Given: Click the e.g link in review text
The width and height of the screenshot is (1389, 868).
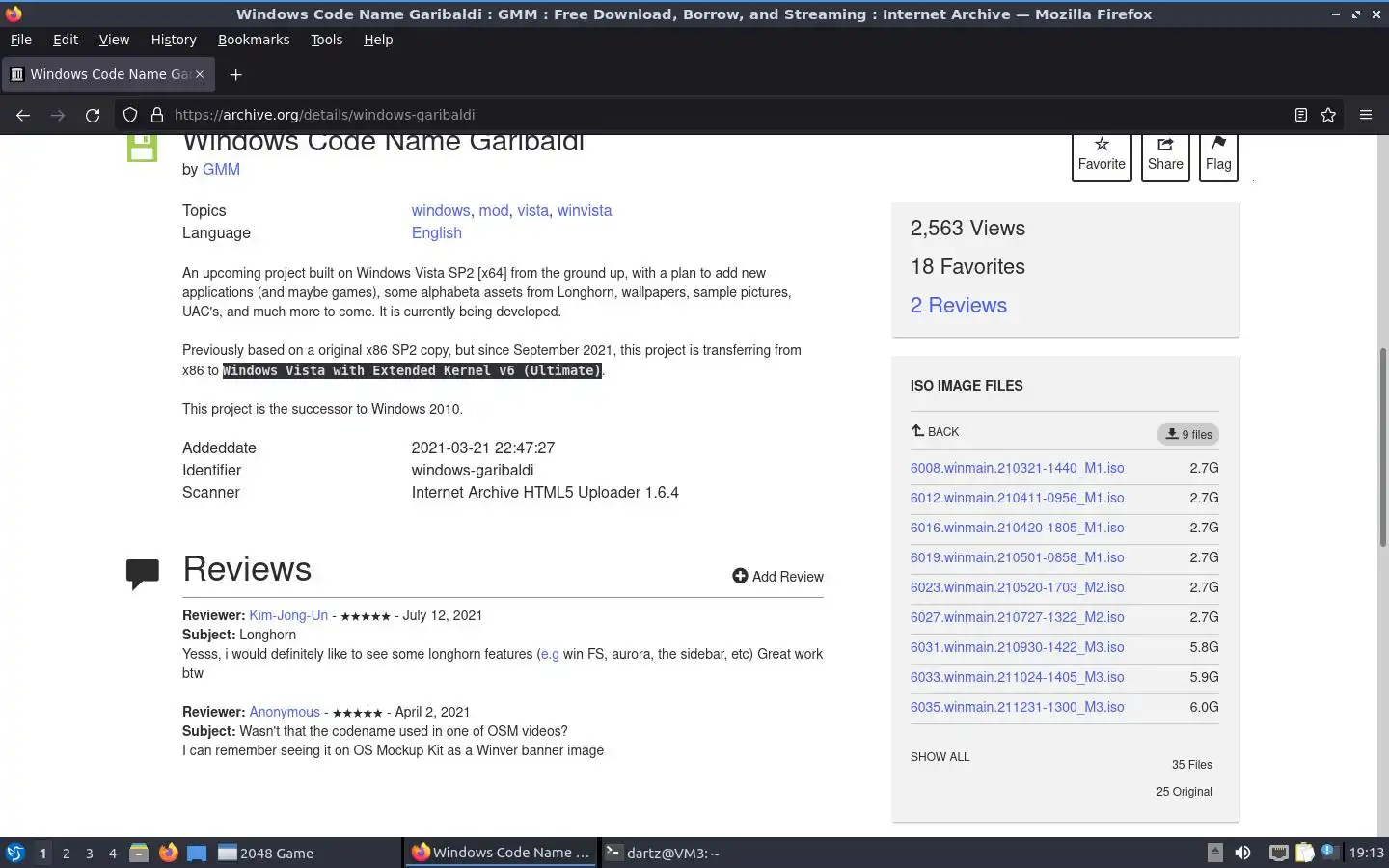Looking at the screenshot, I should (550, 654).
